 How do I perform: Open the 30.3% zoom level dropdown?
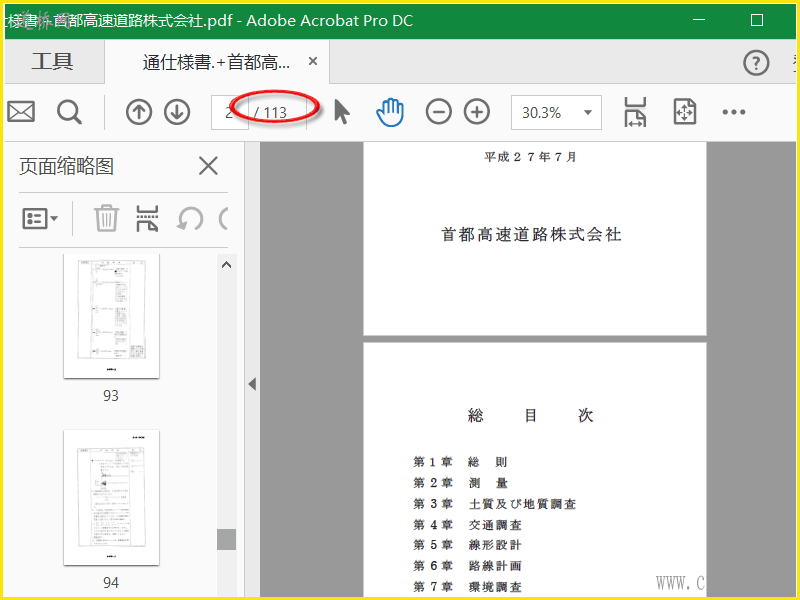[x=556, y=112]
